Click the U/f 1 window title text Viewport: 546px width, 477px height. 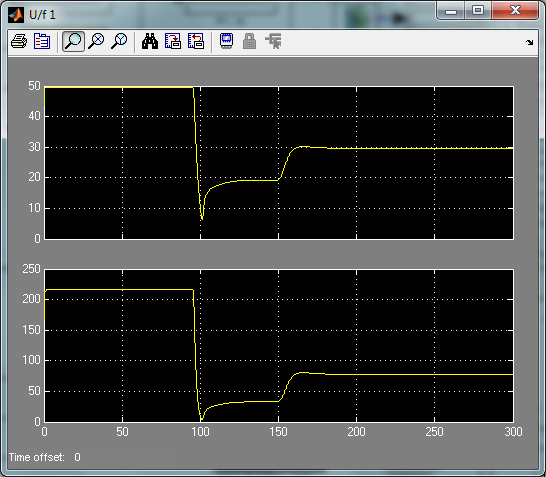click(x=42, y=15)
